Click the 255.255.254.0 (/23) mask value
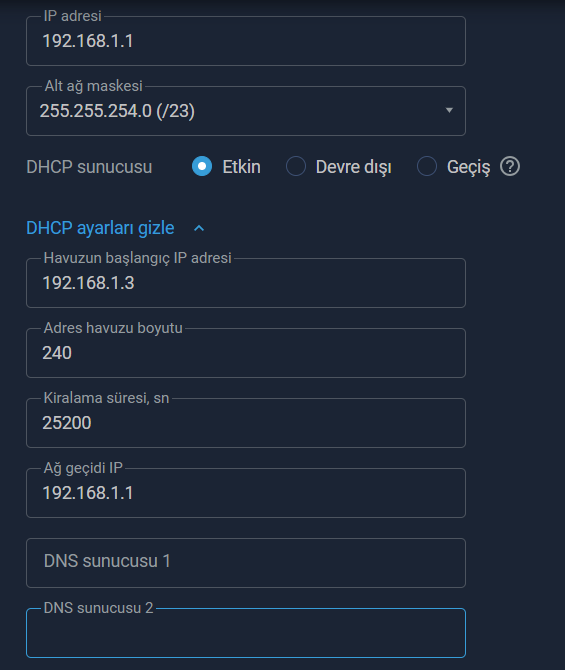565x670 pixels. tap(117, 111)
